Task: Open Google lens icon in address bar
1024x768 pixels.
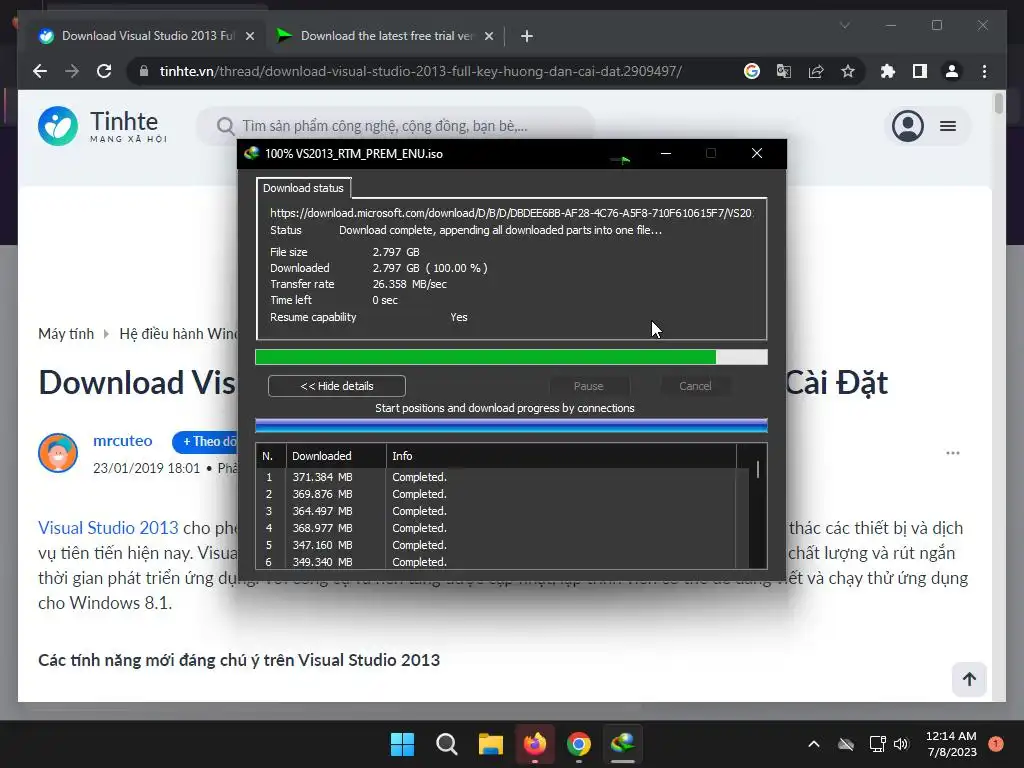Action: point(752,71)
